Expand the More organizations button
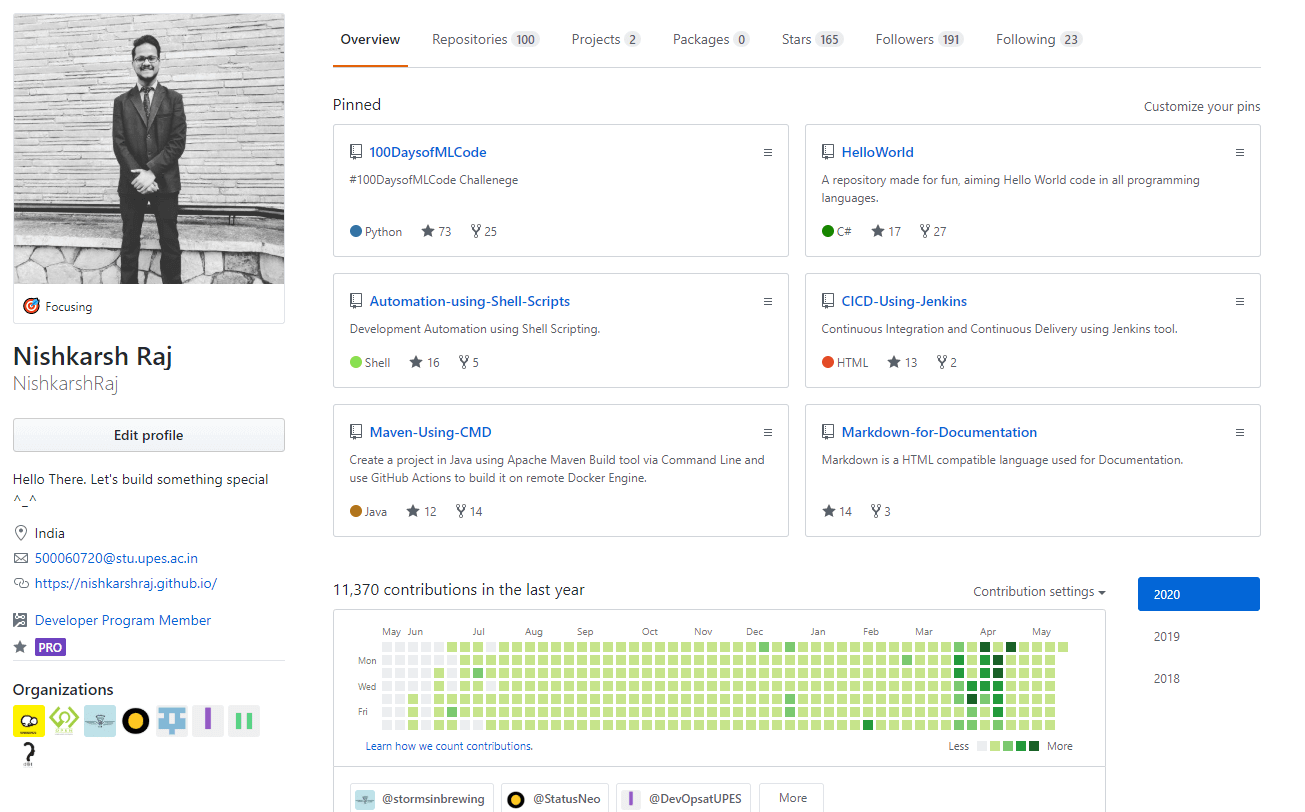Image resolution: width=1305 pixels, height=812 pixels. pyautogui.click(x=791, y=797)
